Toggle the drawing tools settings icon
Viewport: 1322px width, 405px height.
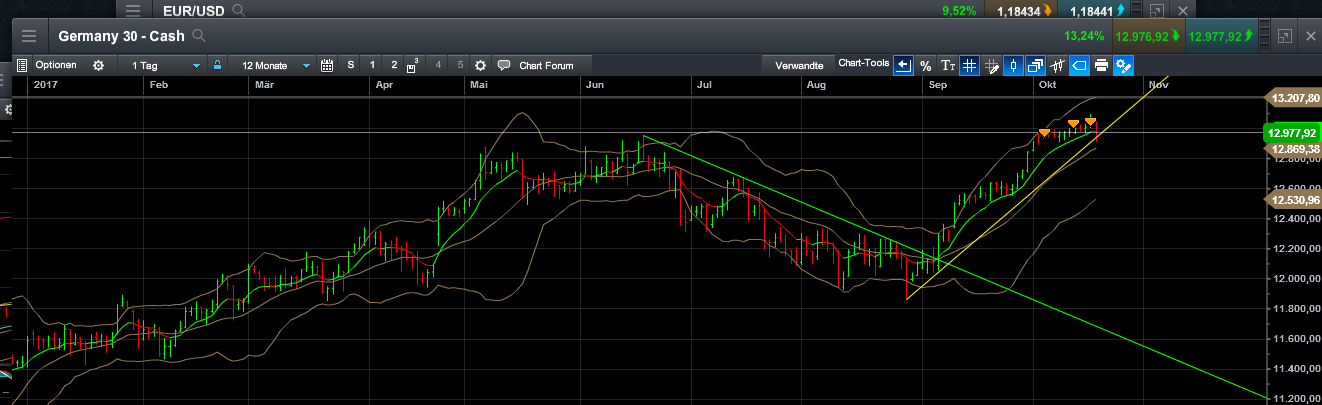[1123, 65]
